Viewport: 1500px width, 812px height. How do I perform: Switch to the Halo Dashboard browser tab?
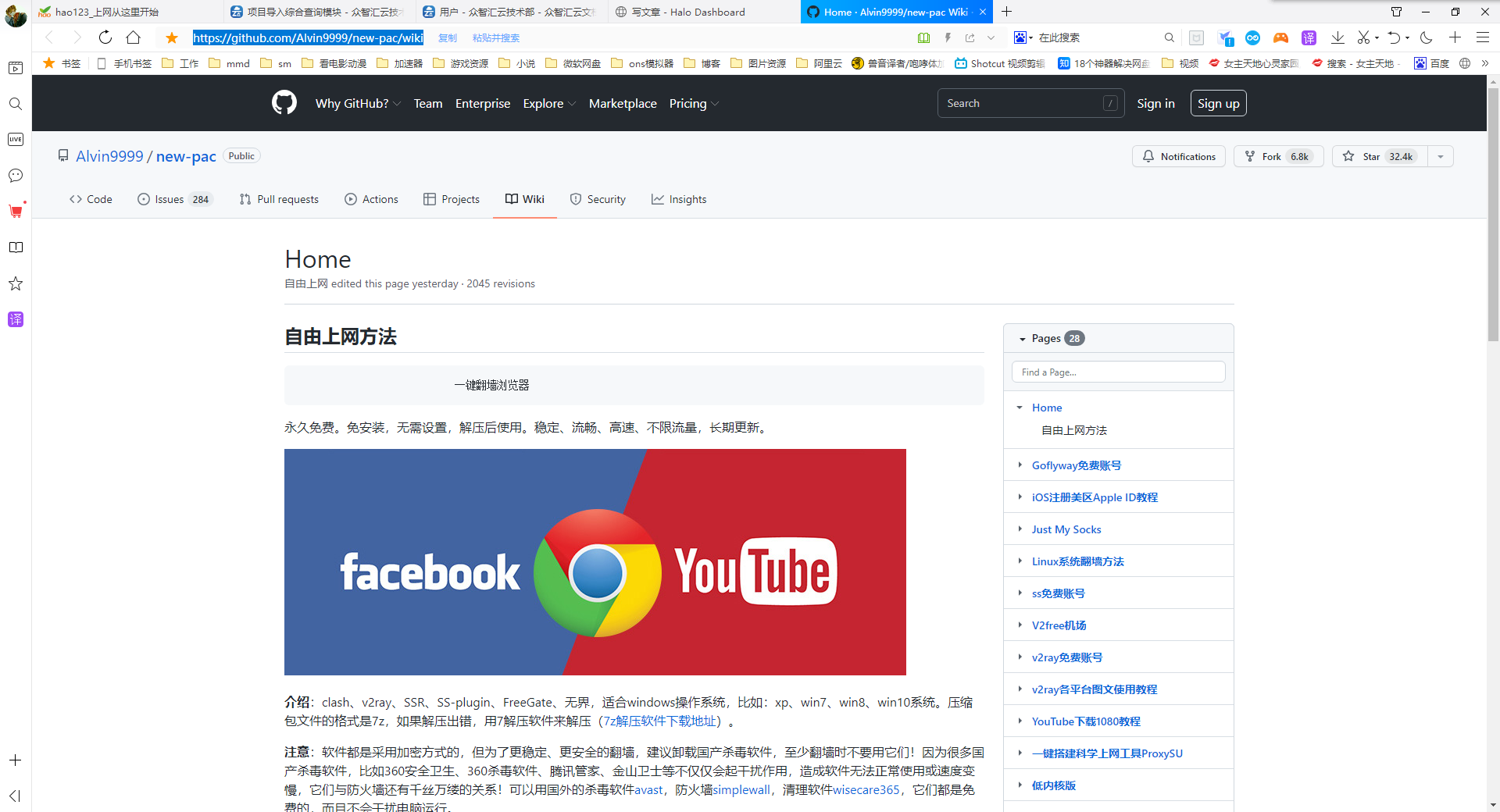(x=703, y=12)
